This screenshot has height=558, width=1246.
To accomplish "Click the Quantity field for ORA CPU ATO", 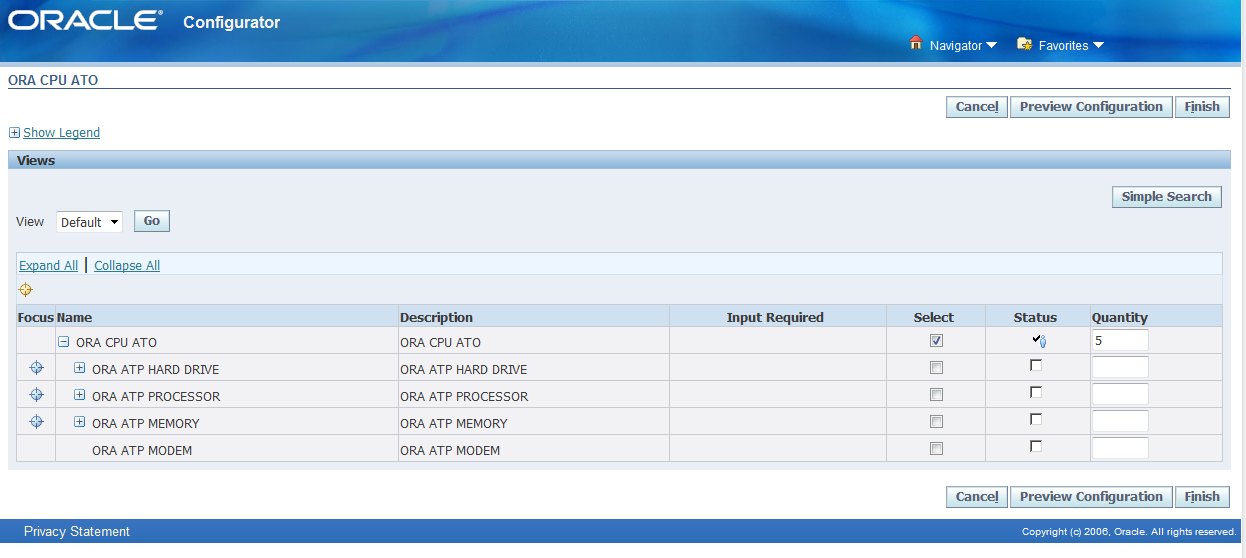I will 1120,340.
